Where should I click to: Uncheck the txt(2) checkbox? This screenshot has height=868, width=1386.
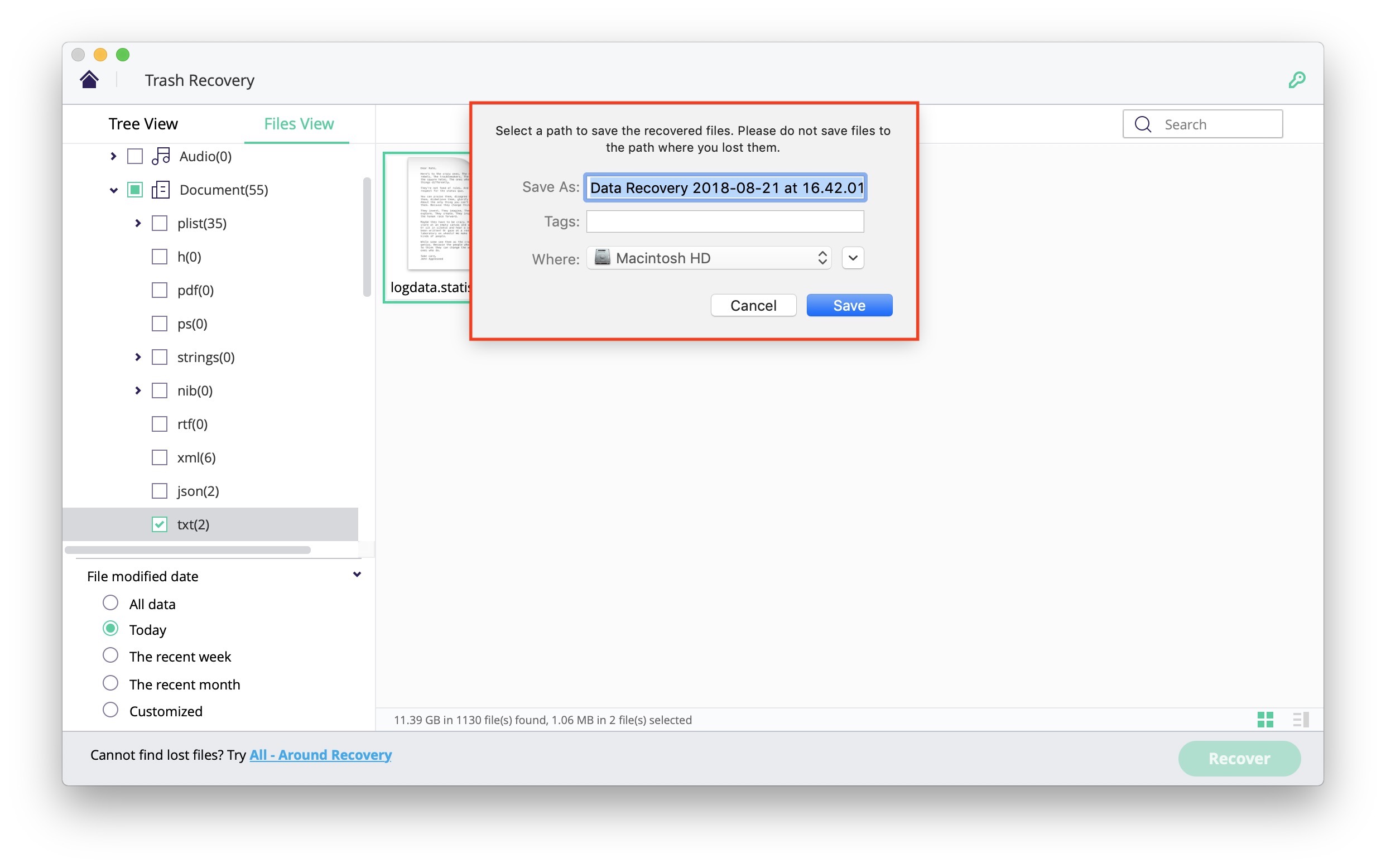point(159,524)
